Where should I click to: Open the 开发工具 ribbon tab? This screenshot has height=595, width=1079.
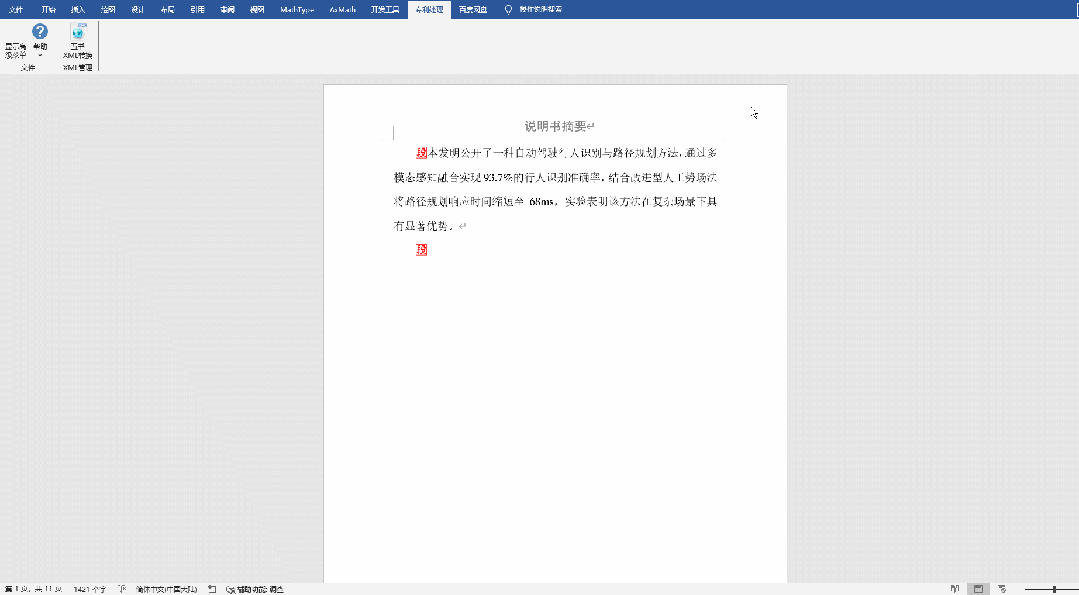(x=386, y=8)
